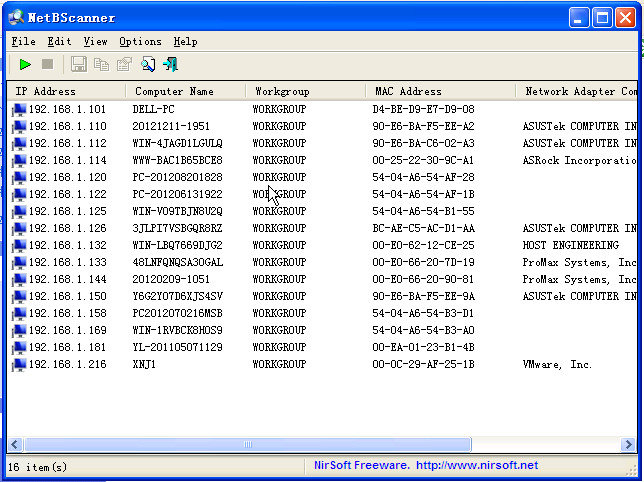The height and width of the screenshot is (482, 644).
Task: Click the Copy toolbar icon
Action: tap(101, 65)
